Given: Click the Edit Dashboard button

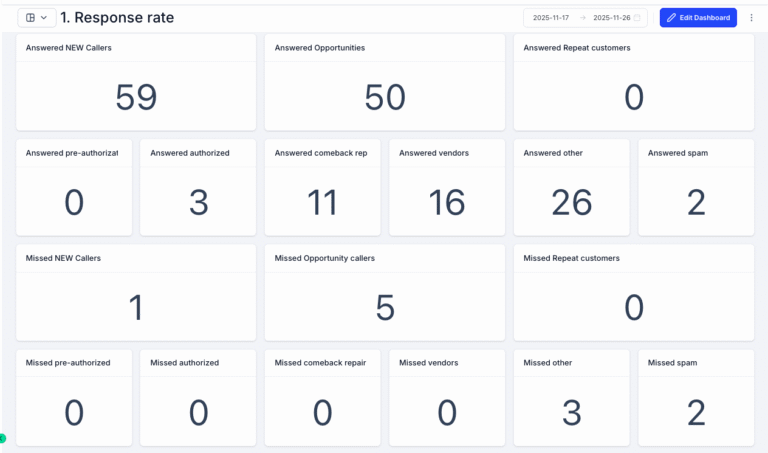Looking at the screenshot, I should tap(698, 18).
